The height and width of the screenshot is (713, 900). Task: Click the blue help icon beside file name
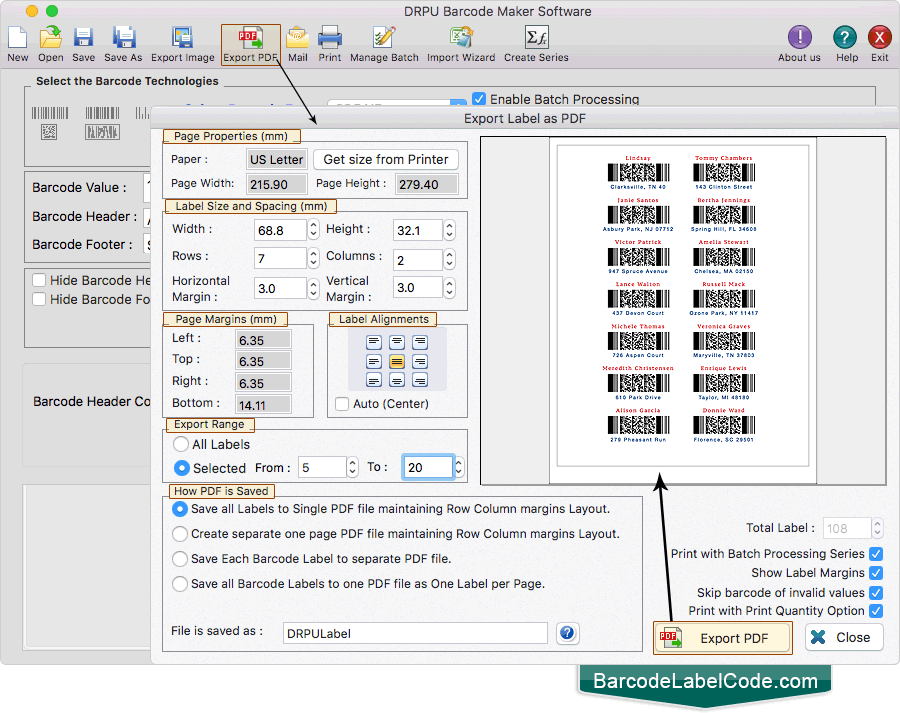tap(567, 633)
